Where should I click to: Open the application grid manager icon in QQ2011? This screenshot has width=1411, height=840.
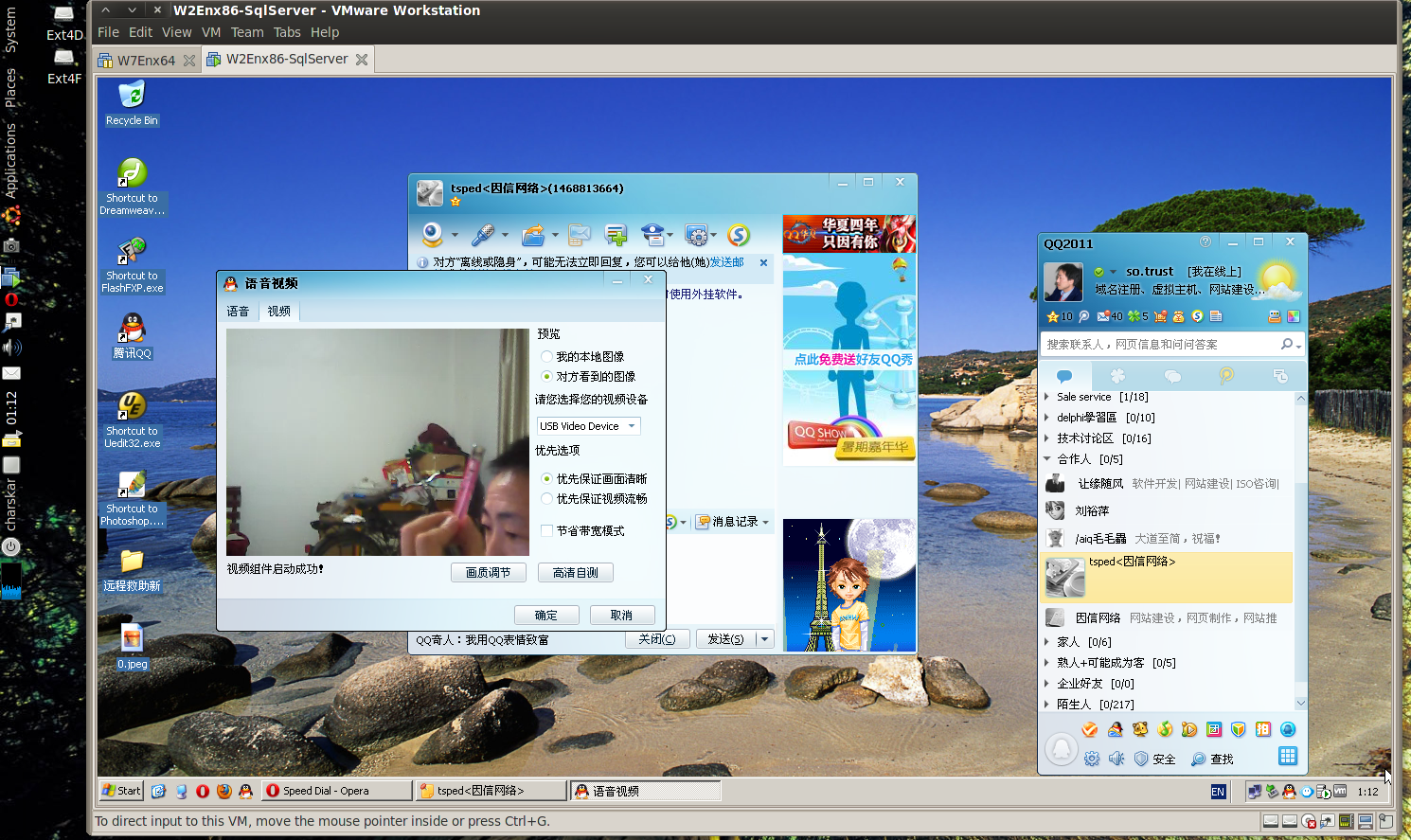pos(1287,756)
